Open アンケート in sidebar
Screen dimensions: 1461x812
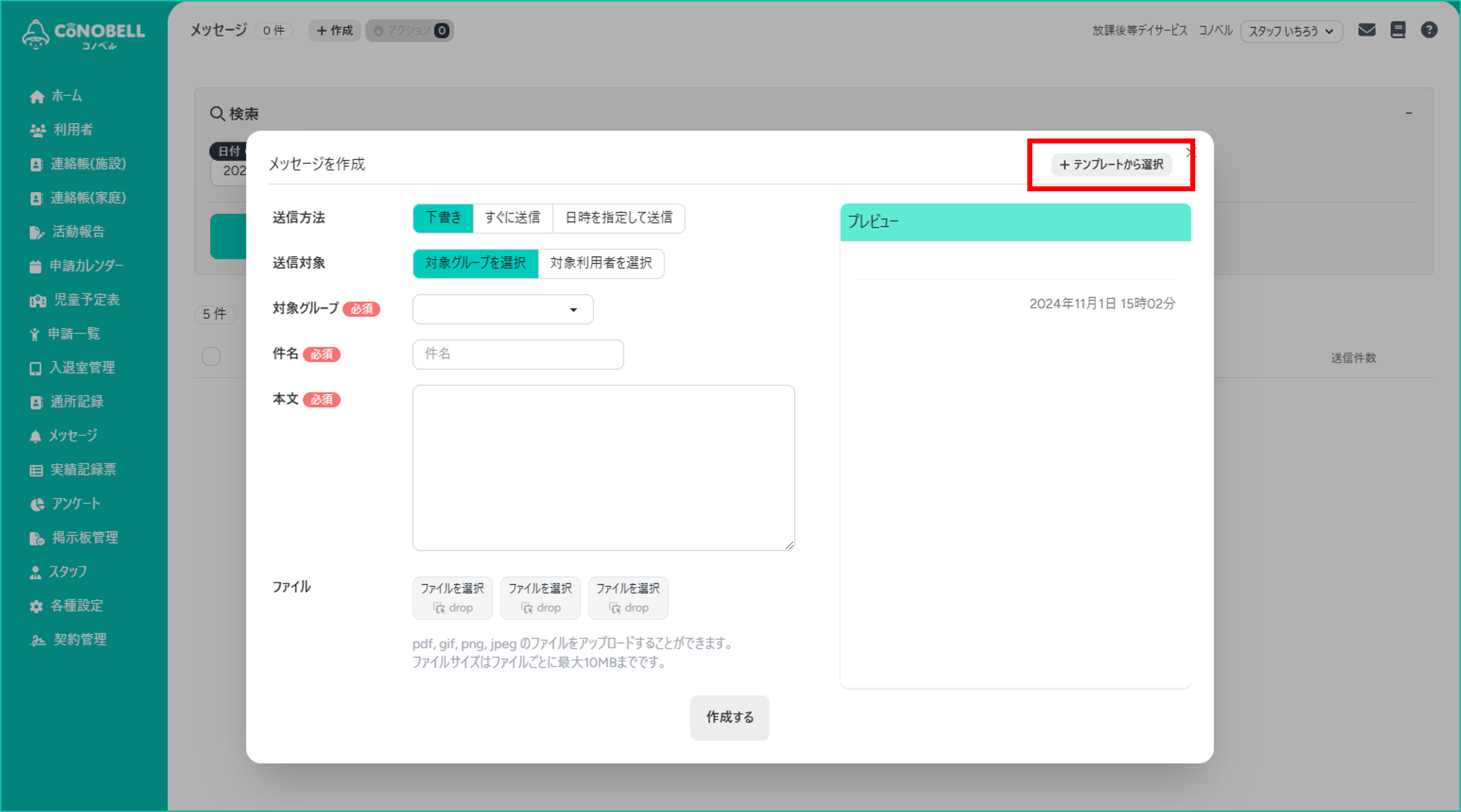point(65,504)
